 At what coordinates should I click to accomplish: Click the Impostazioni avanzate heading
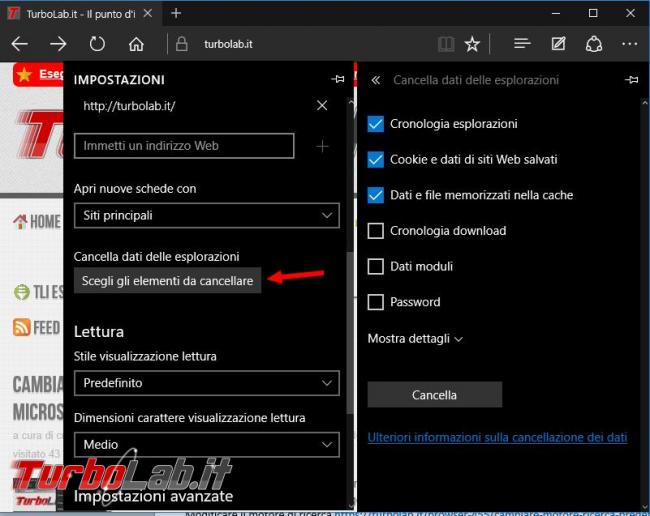tap(153, 496)
